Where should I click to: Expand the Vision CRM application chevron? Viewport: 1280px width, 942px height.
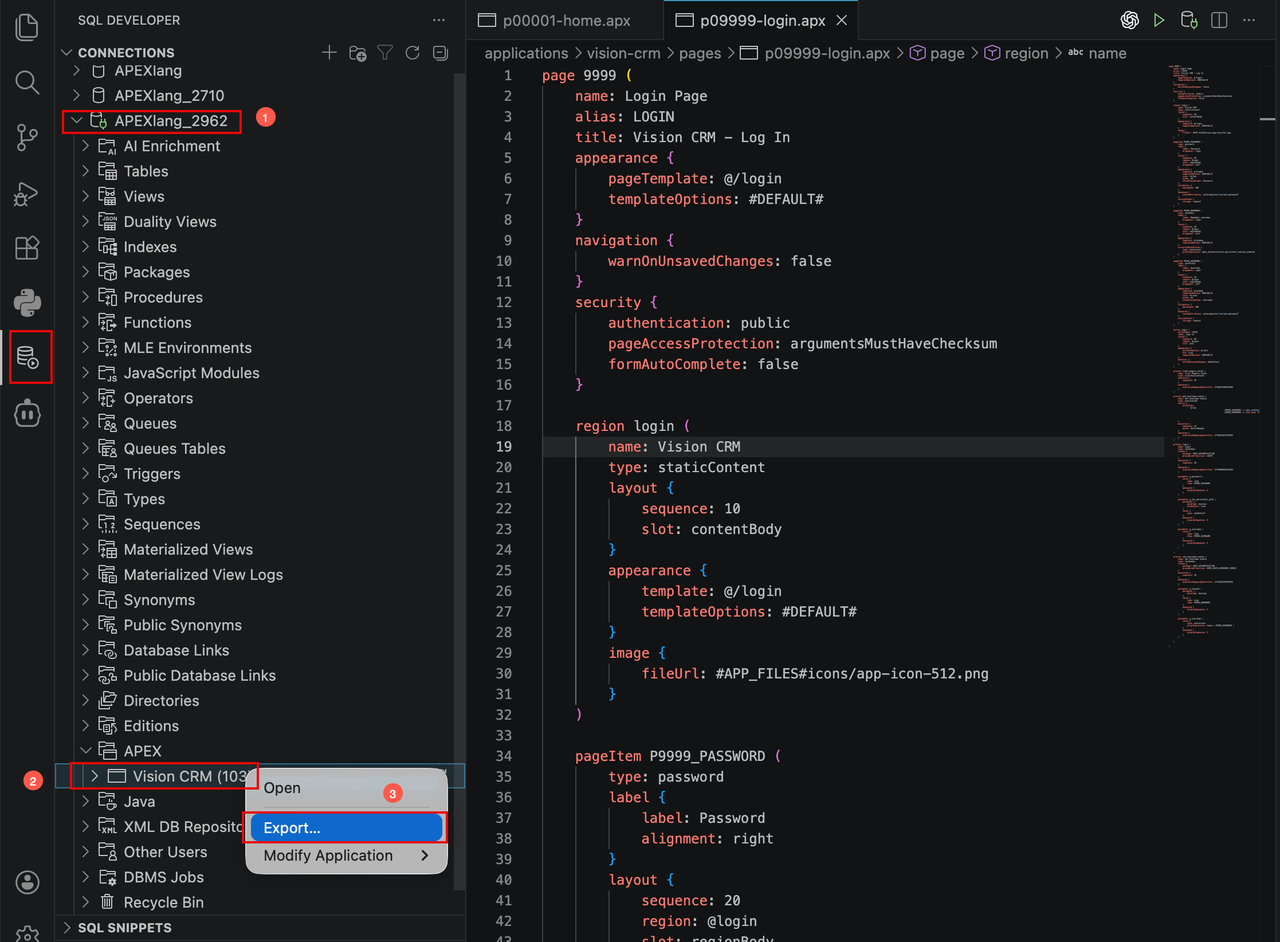[x=94, y=776]
